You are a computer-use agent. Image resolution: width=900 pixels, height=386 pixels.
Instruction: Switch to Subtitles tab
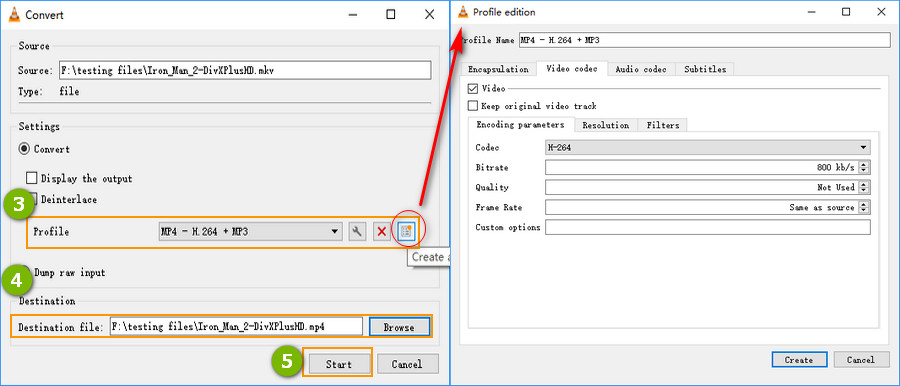tap(704, 69)
